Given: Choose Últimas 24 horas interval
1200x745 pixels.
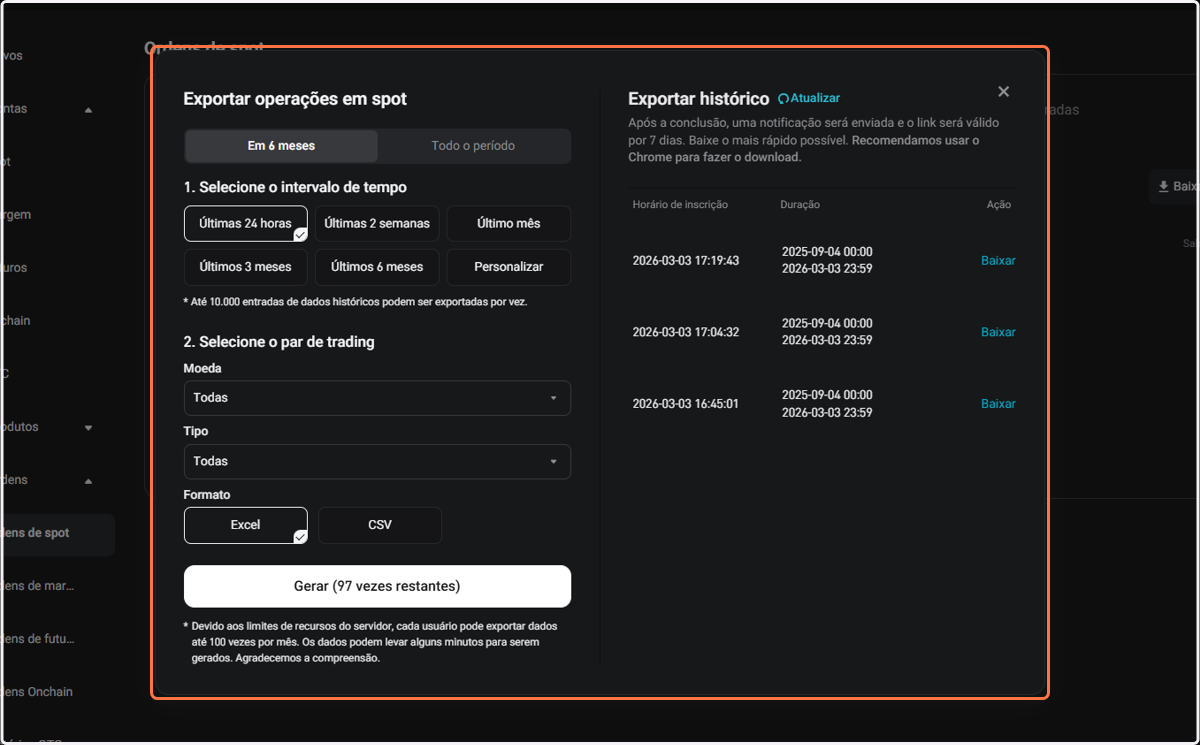Looking at the screenshot, I should point(246,224).
